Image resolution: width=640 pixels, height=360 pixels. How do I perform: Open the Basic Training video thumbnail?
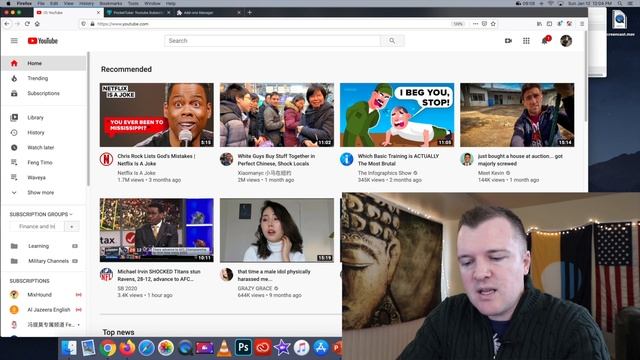tap(397, 115)
